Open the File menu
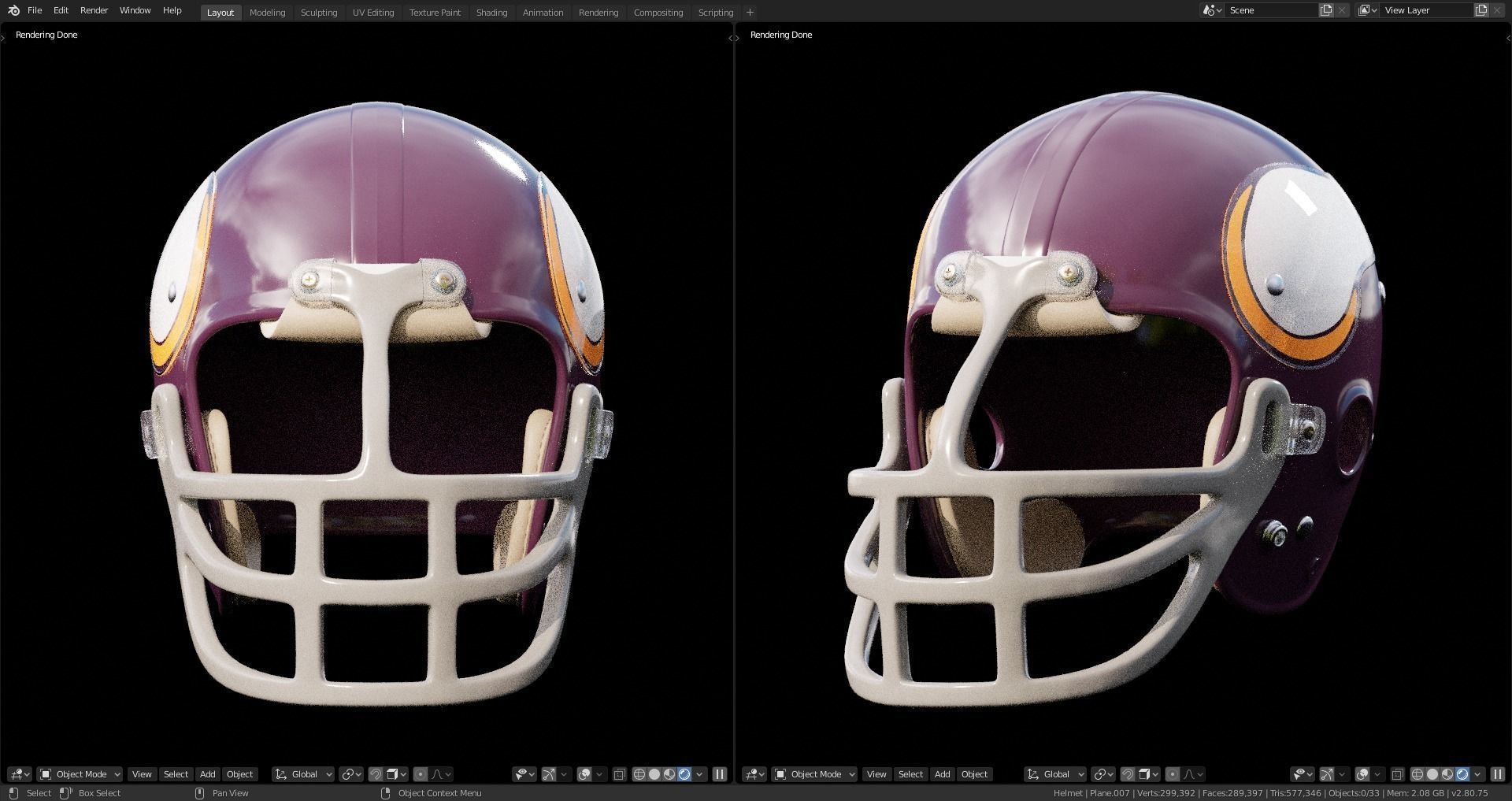This screenshot has height=801, width=1512. [35, 10]
